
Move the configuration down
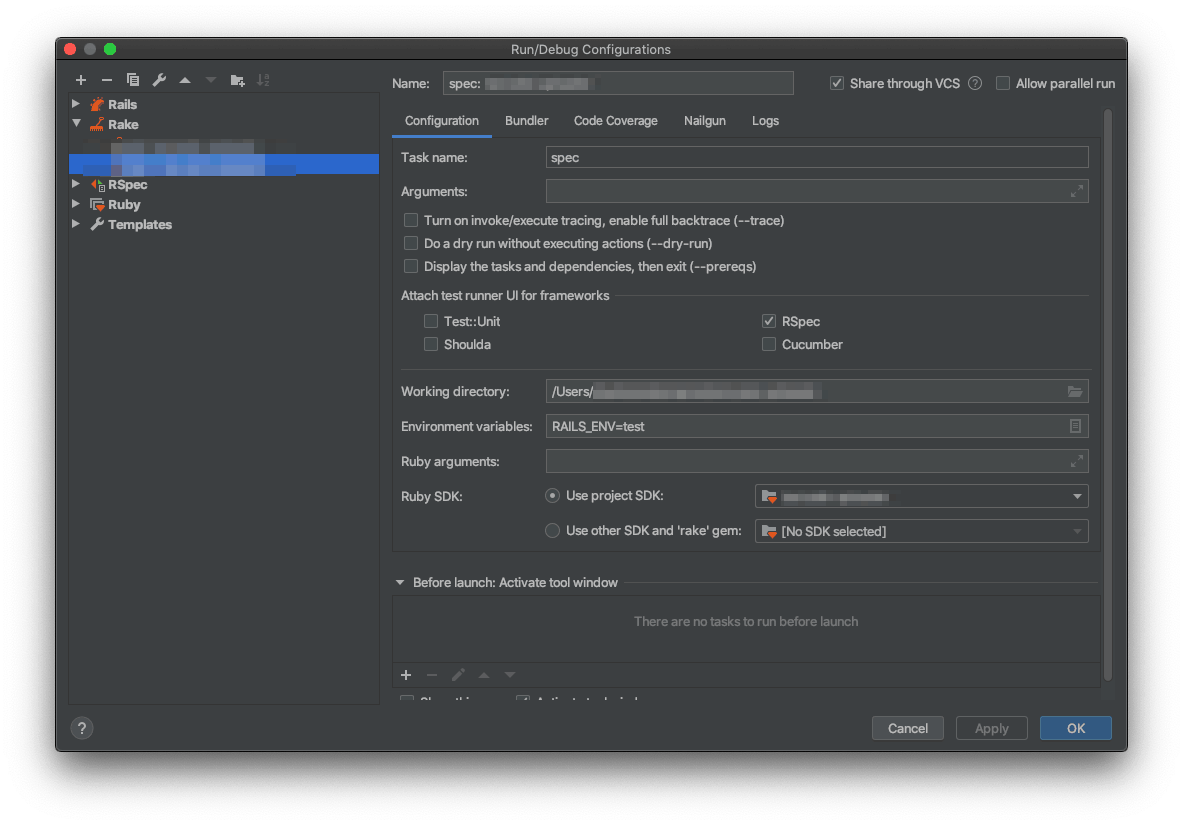pos(210,80)
